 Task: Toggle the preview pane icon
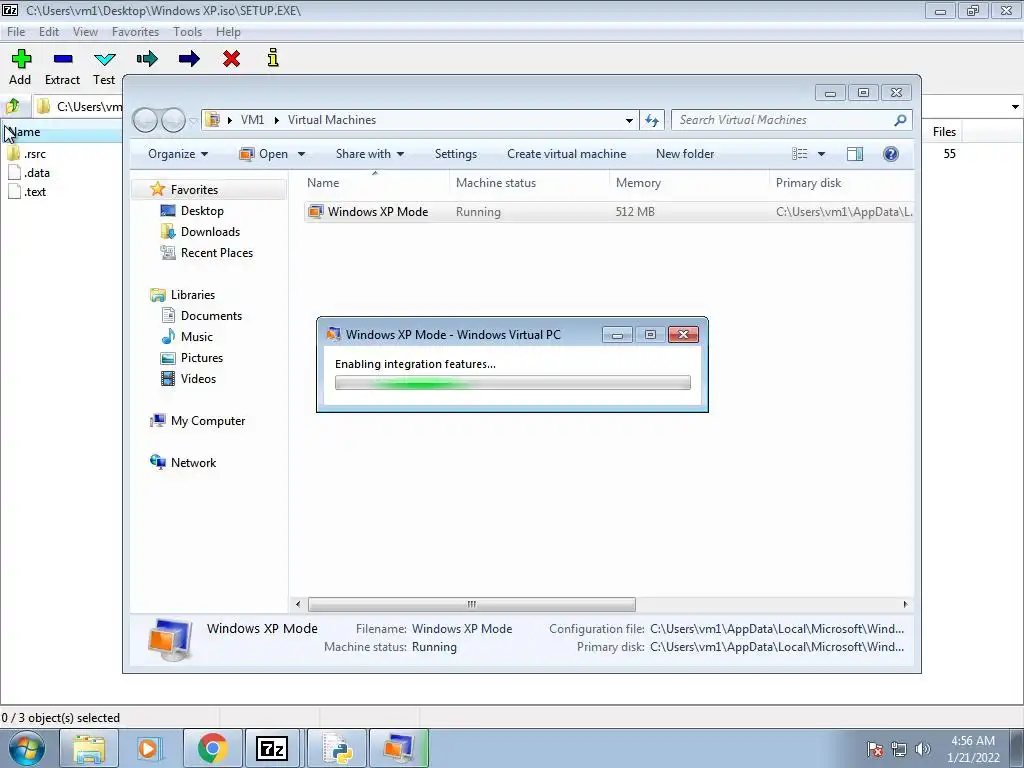pyautogui.click(x=854, y=154)
